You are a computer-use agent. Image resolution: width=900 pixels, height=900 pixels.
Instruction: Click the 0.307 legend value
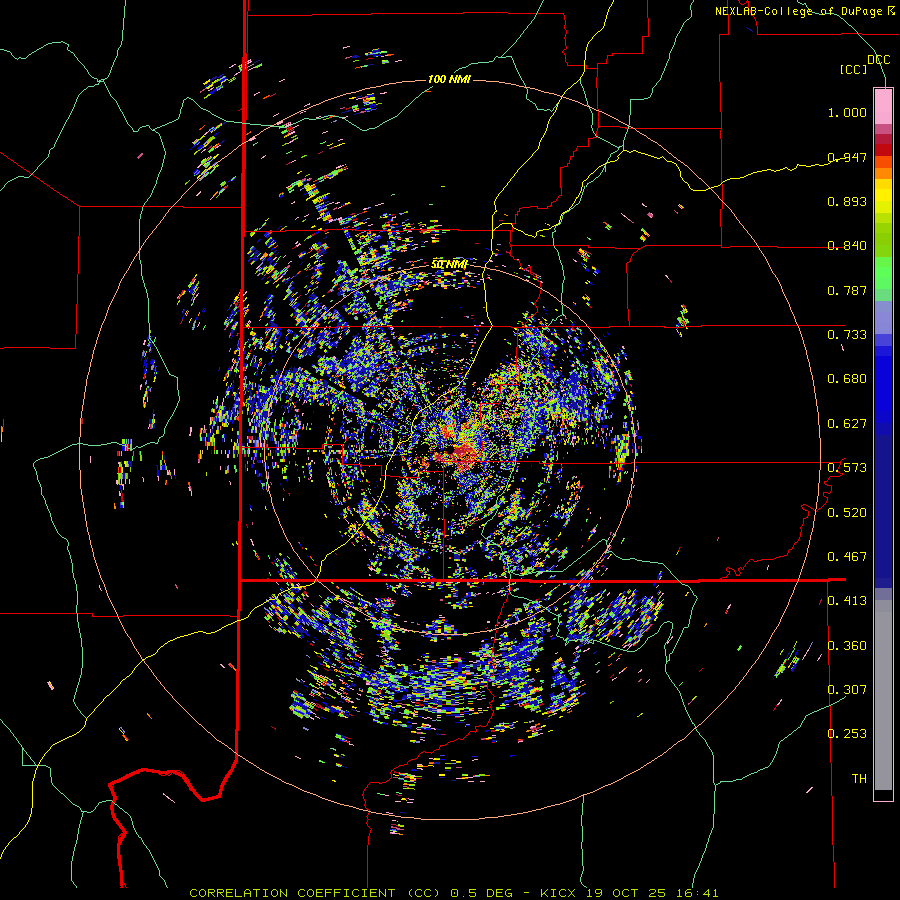point(847,690)
